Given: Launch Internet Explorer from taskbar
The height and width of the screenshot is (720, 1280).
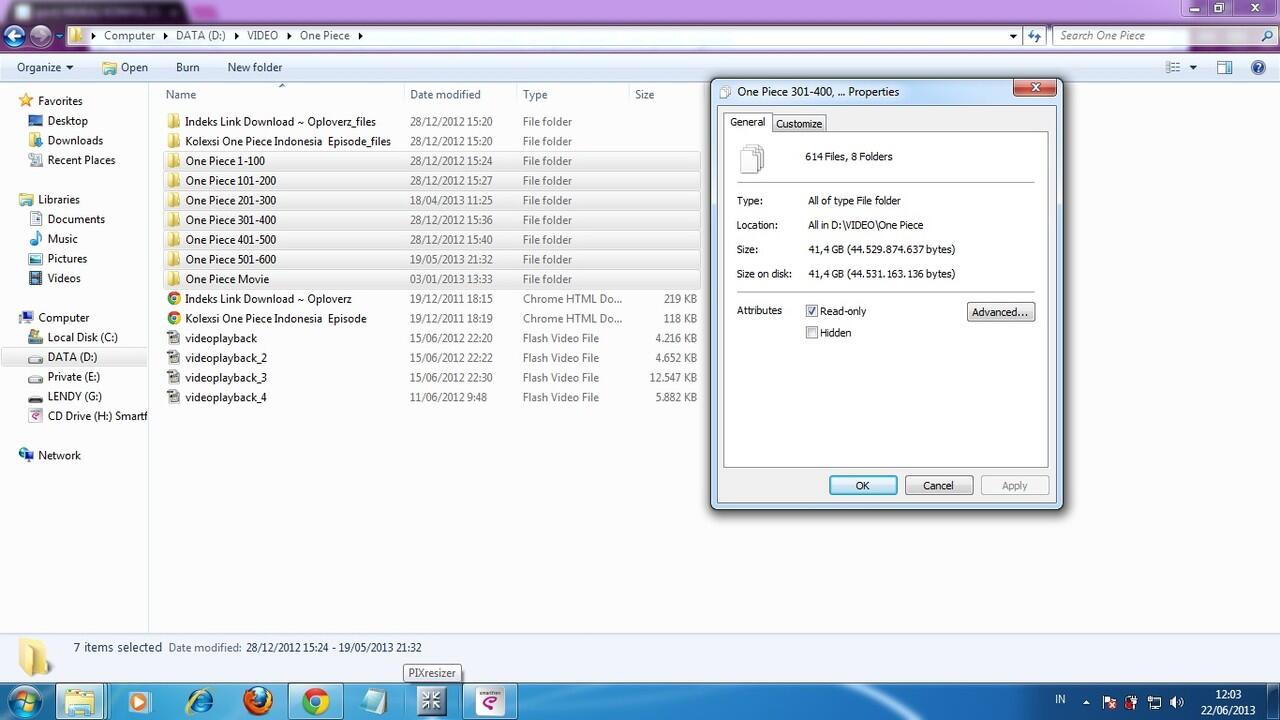Looking at the screenshot, I should coord(200,702).
